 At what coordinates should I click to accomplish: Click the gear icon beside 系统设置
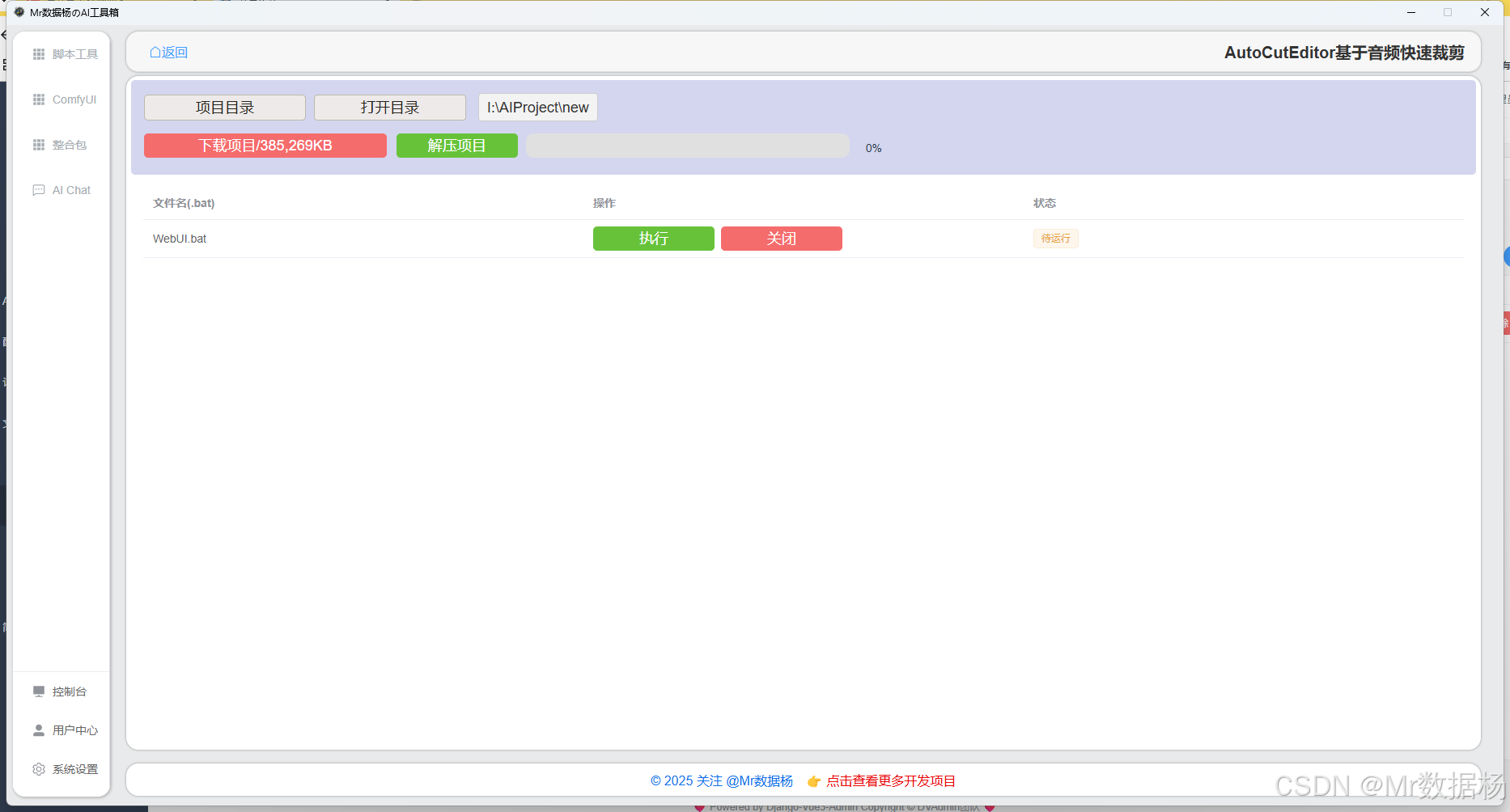point(39,769)
